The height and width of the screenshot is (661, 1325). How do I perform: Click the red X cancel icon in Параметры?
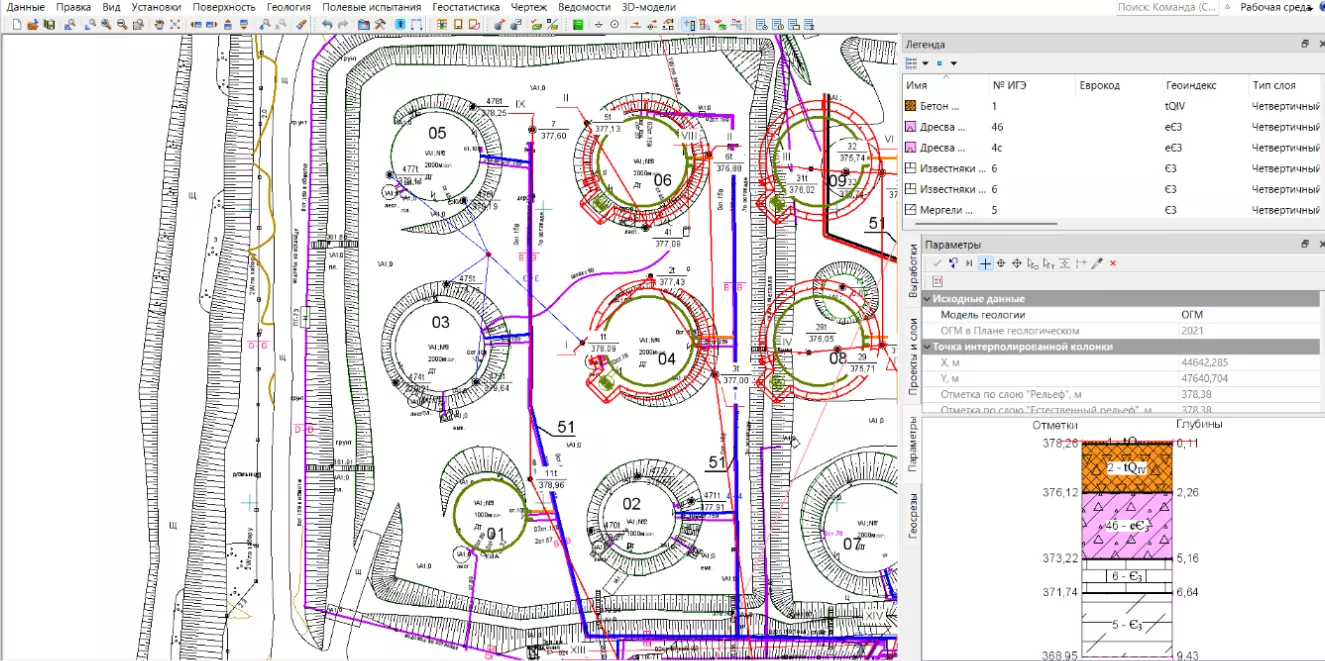click(x=1113, y=263)
